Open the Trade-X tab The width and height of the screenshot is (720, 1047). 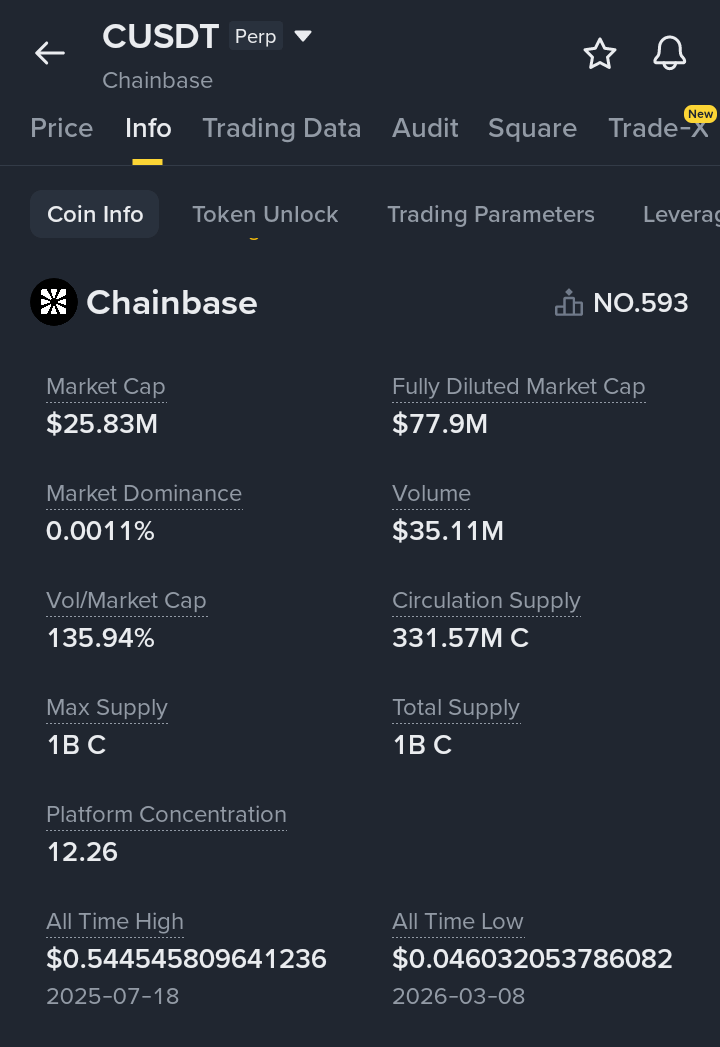(658, 128)
